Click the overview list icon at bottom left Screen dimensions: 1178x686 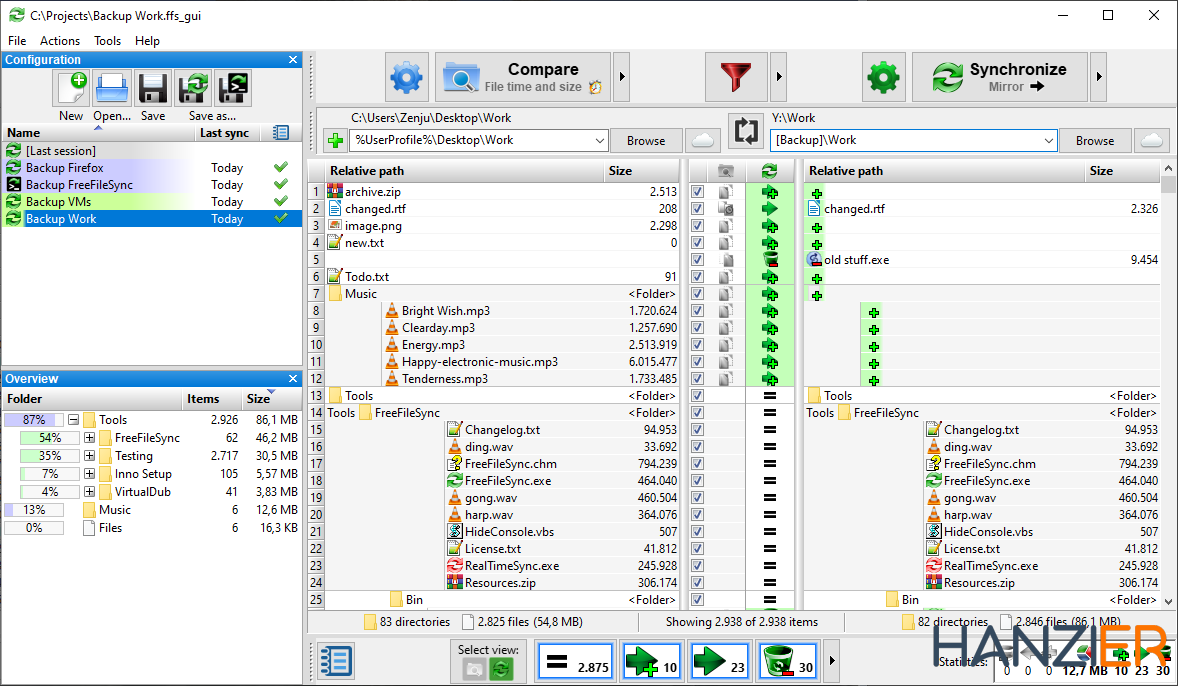click(336, 661)
